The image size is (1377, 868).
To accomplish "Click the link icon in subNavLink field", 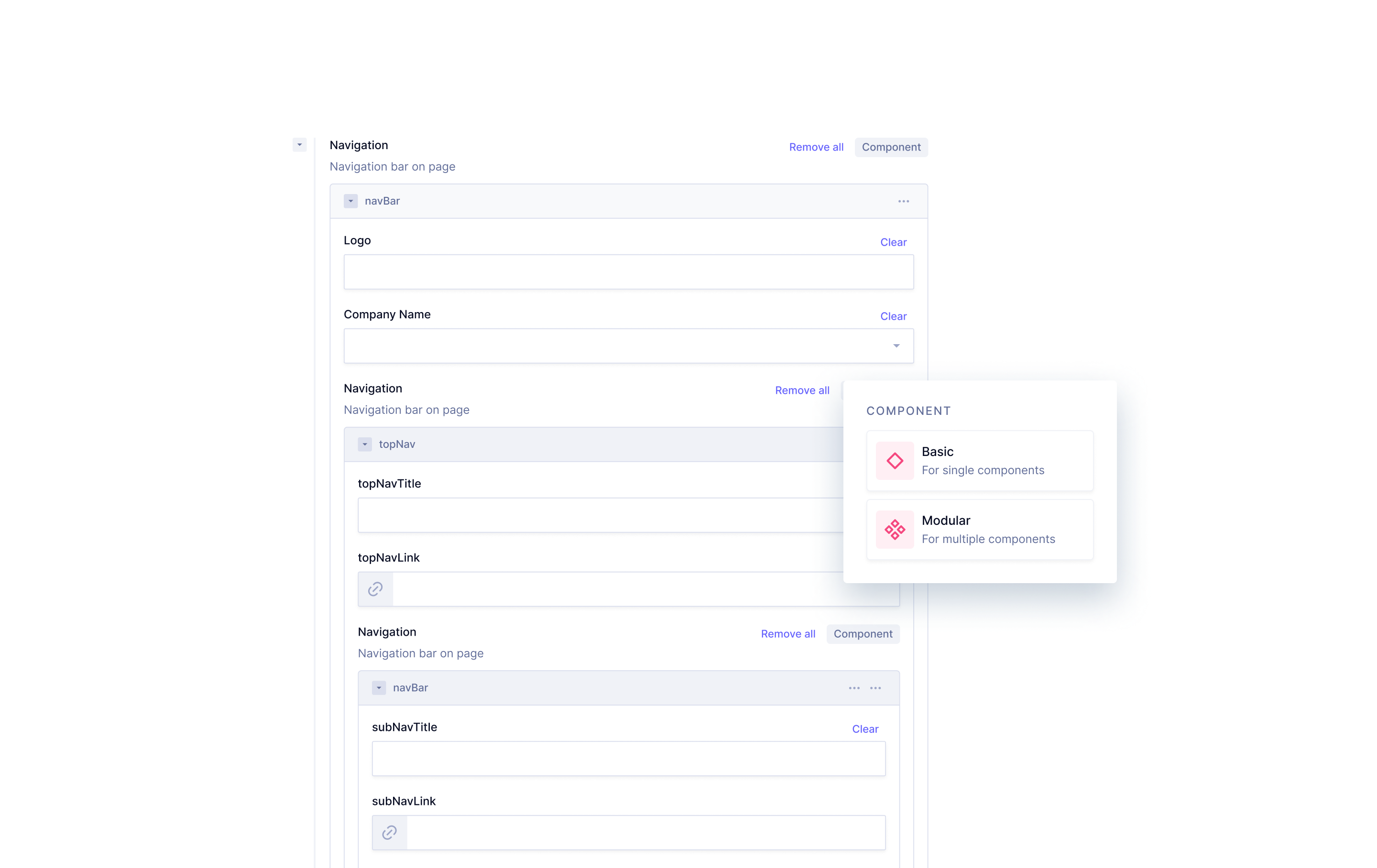I will pyautogui.click(x=390, y=832).
